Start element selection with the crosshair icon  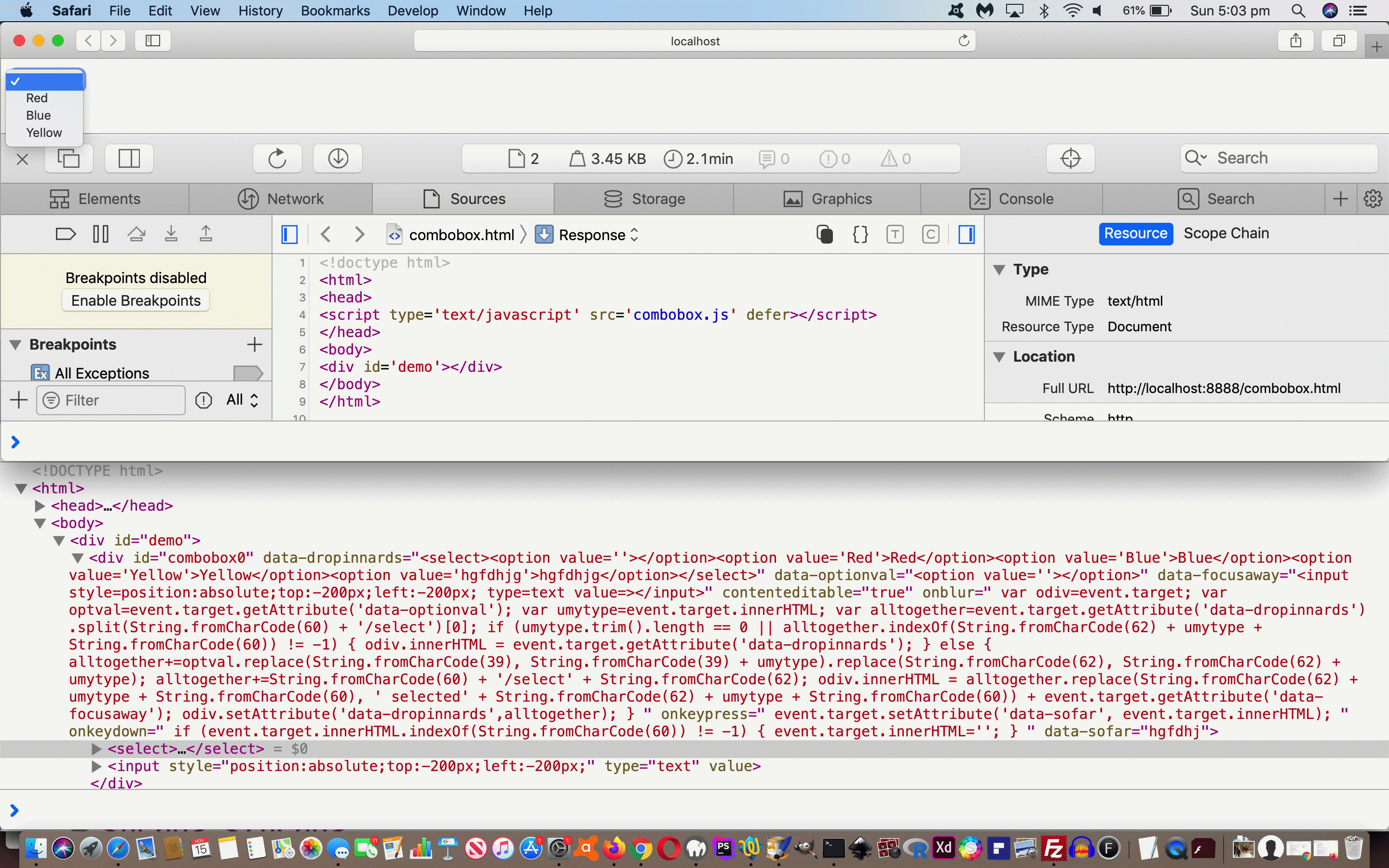pos(1071,159)
